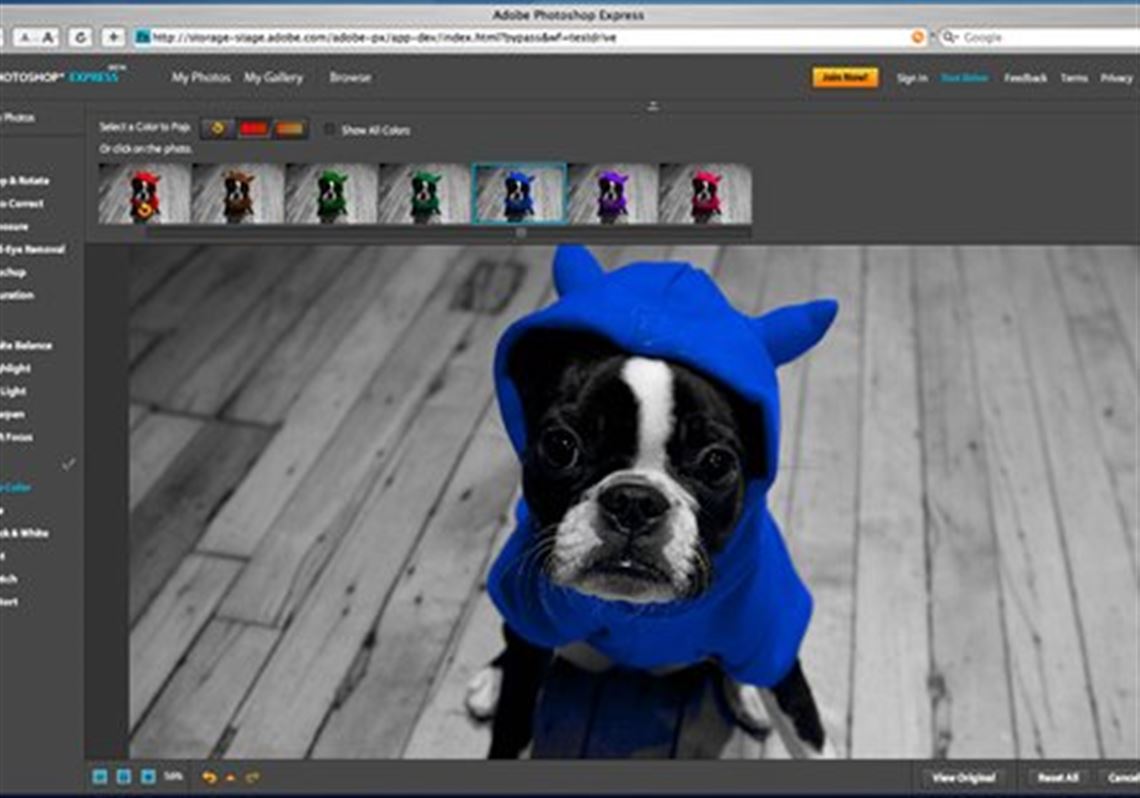Click the plus add-bookmark button
This screenshot has height=798, width=1140.
(114, 38)
